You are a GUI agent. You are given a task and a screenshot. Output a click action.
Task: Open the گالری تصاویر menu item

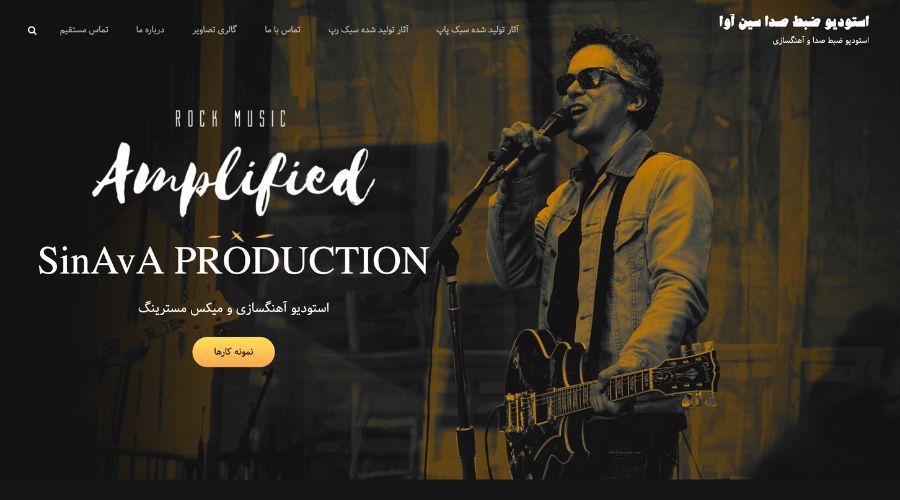click(215, 29)
